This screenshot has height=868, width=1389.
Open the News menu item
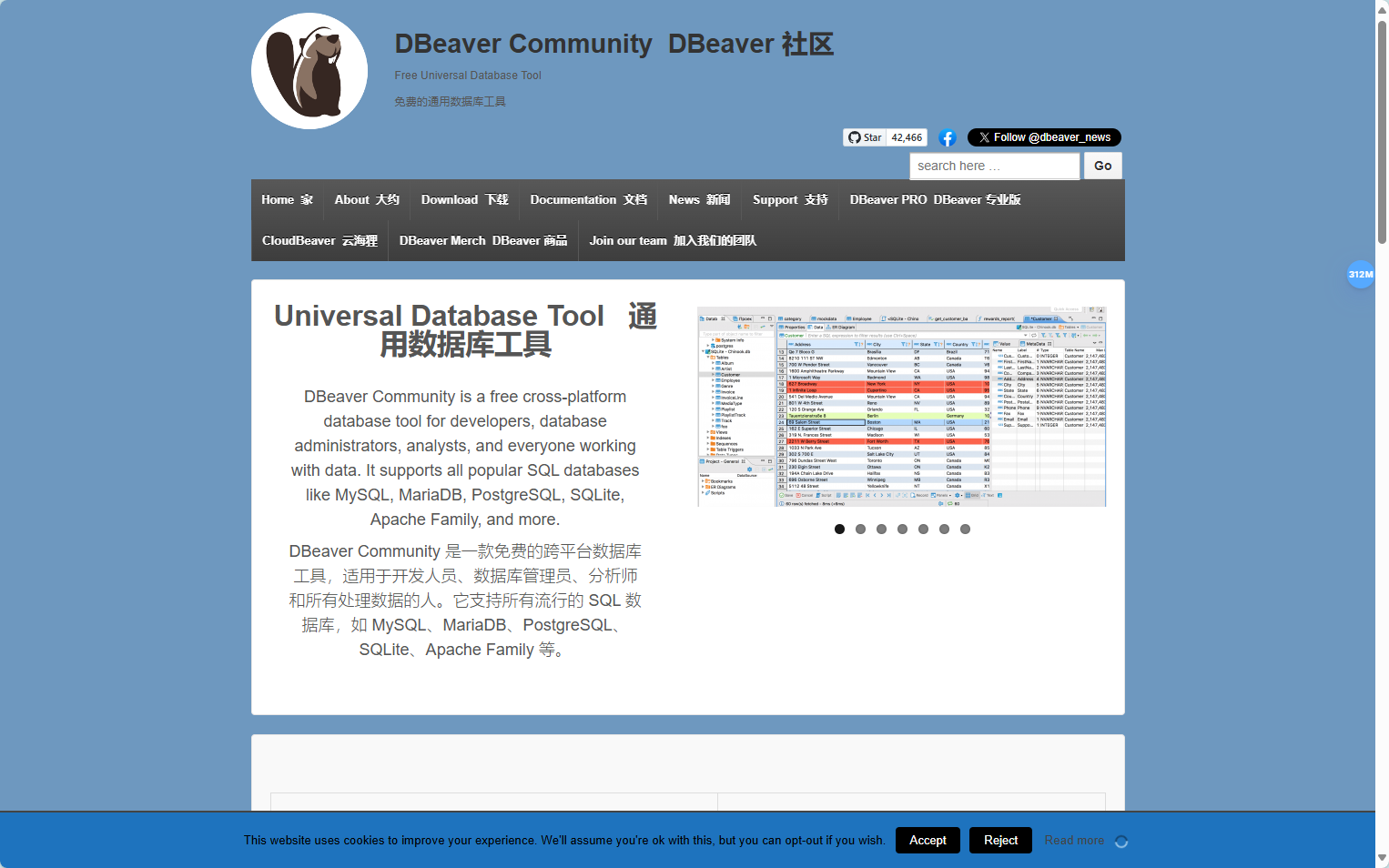[699, 200]
